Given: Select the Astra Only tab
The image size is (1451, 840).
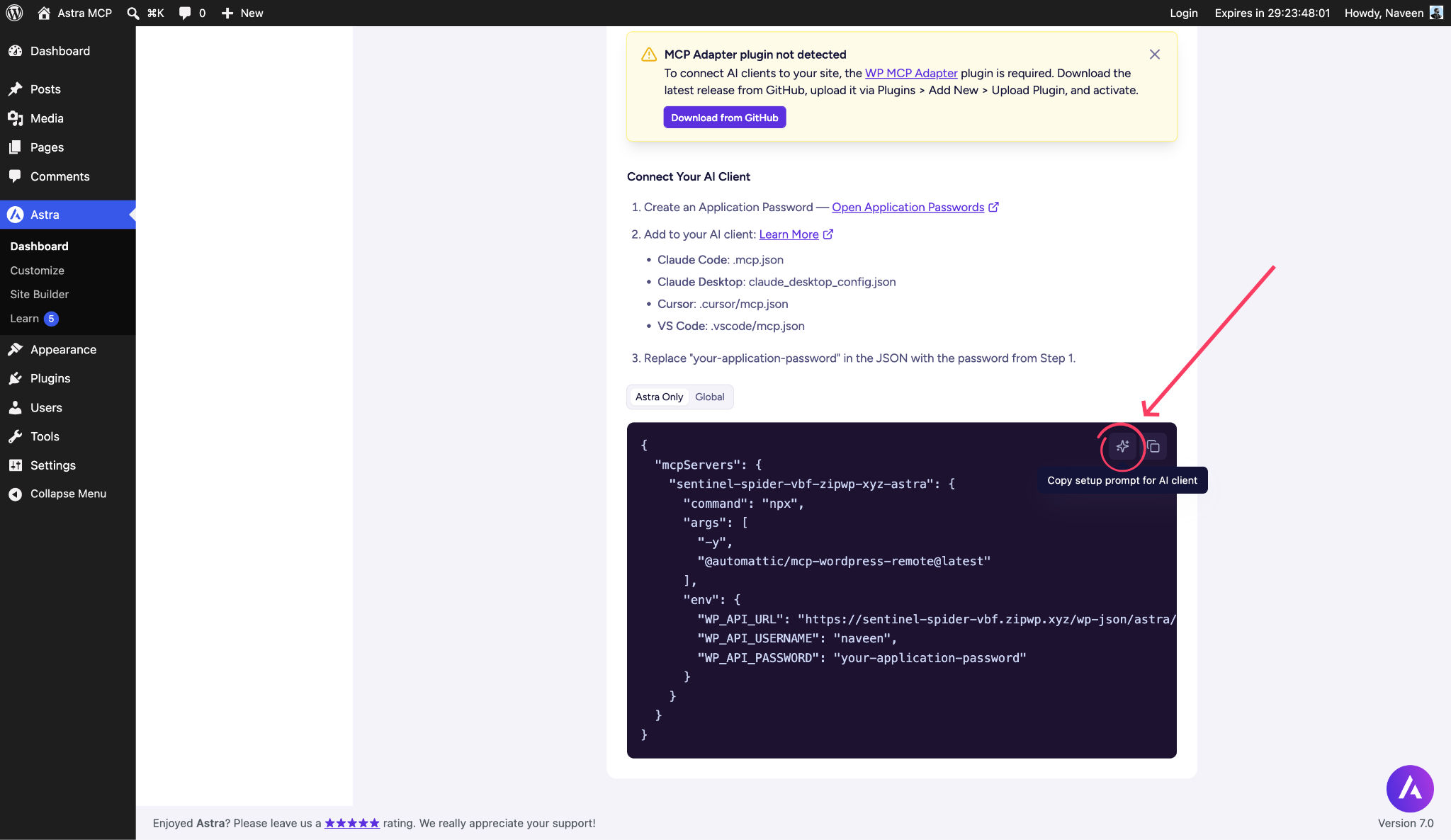Looking at the screenshot, I should 659,397.
